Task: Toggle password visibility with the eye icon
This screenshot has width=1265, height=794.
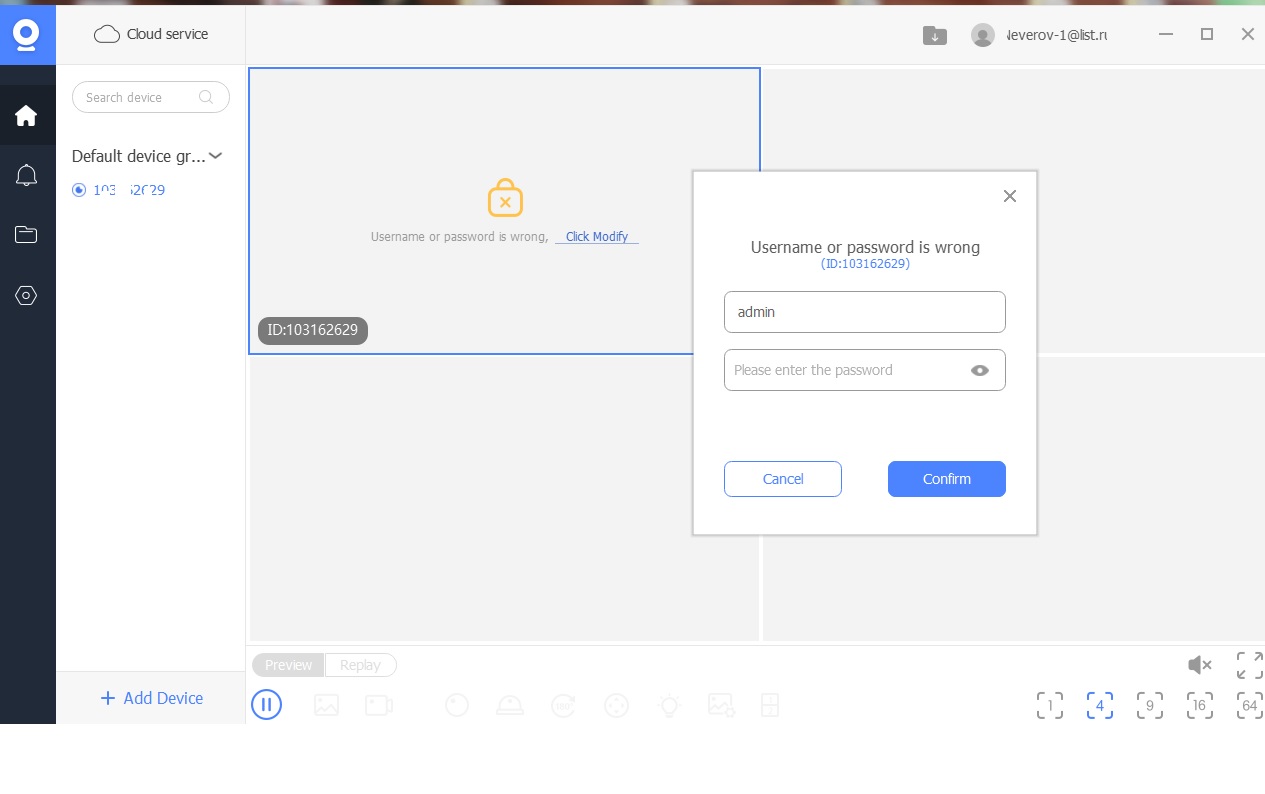Action: [x=980, y=370]
